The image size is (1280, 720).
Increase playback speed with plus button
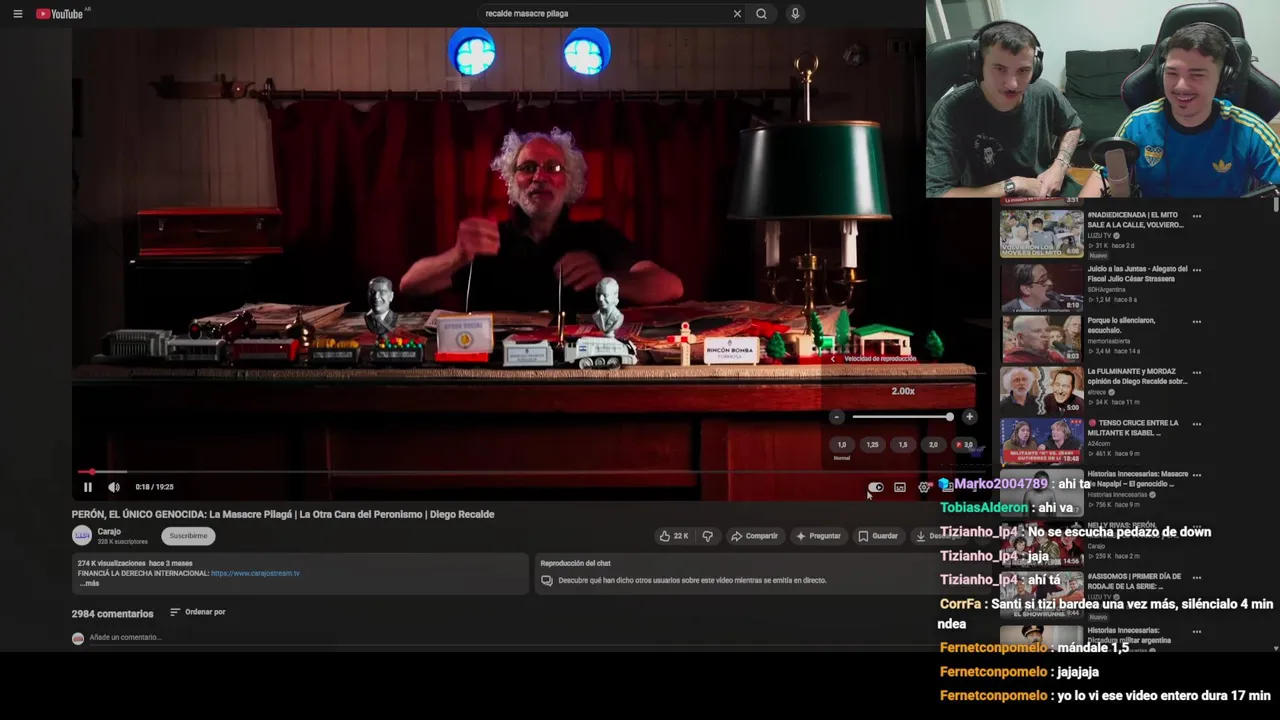click(x=969, y=417)
